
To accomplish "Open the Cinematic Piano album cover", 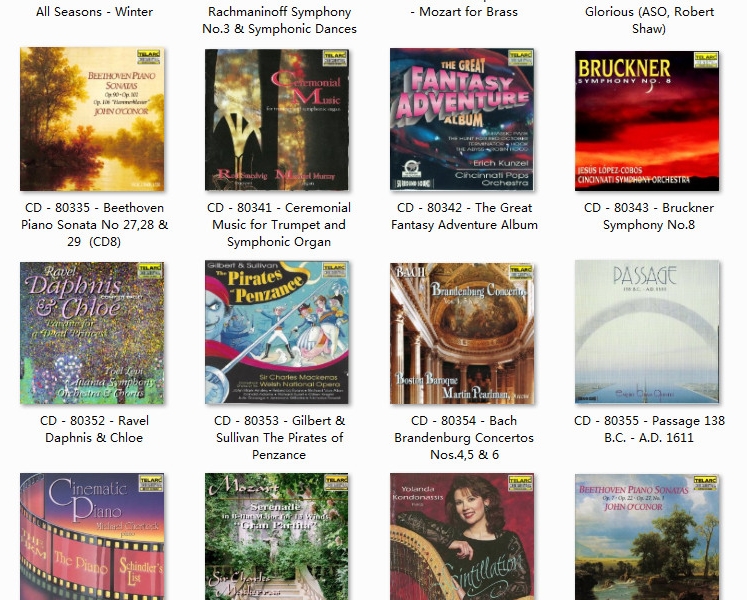I will click(x=92, y=537).
